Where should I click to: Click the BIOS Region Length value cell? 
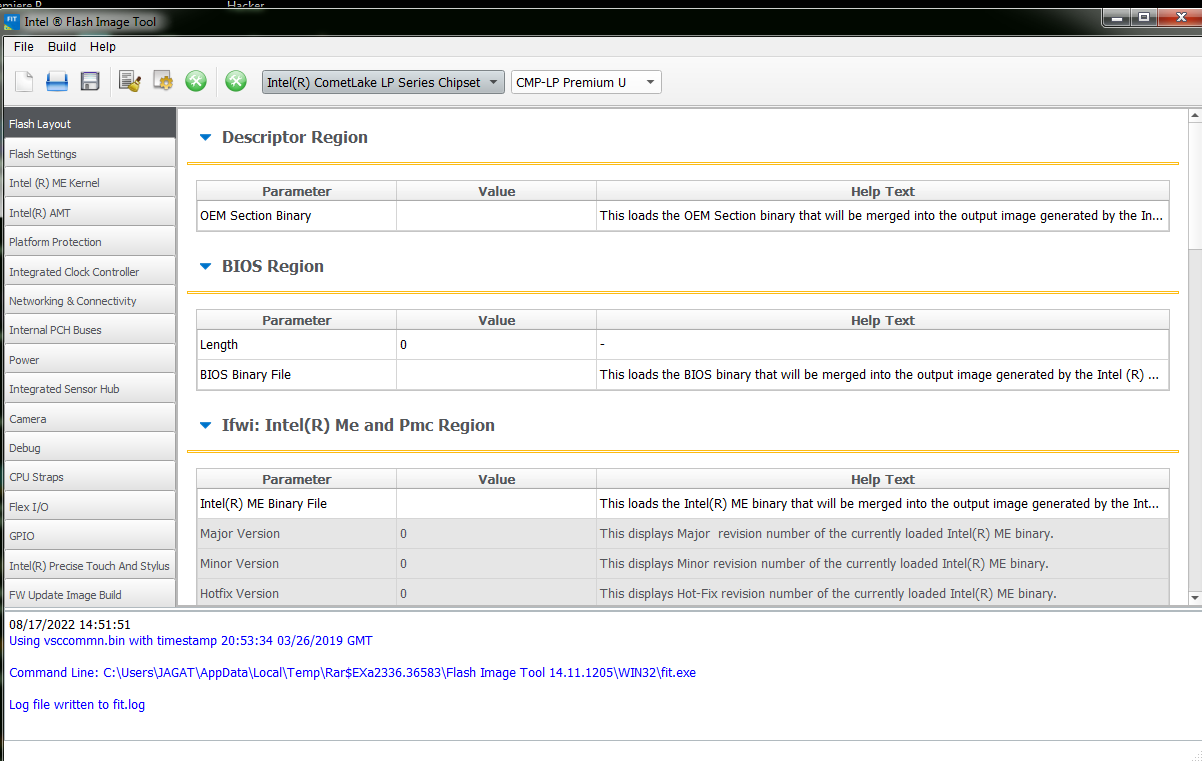[x=496, y=345]
